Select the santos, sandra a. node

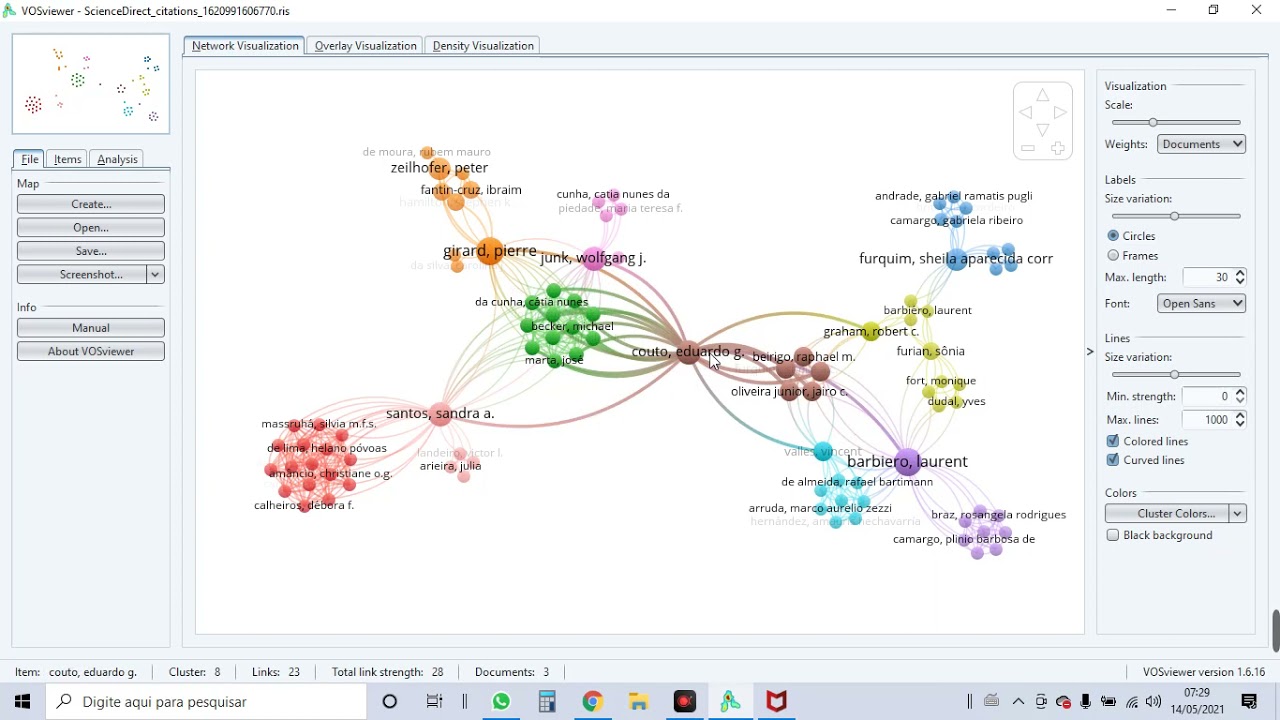[441, 414]
